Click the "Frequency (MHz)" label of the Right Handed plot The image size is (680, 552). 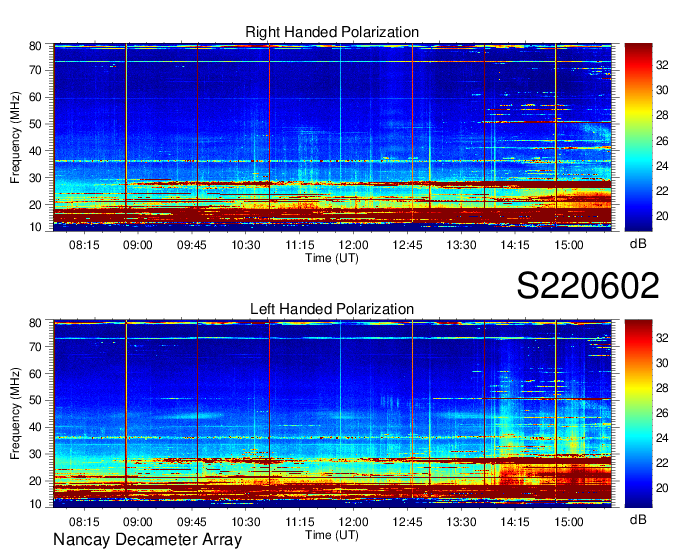click(15, 137)
